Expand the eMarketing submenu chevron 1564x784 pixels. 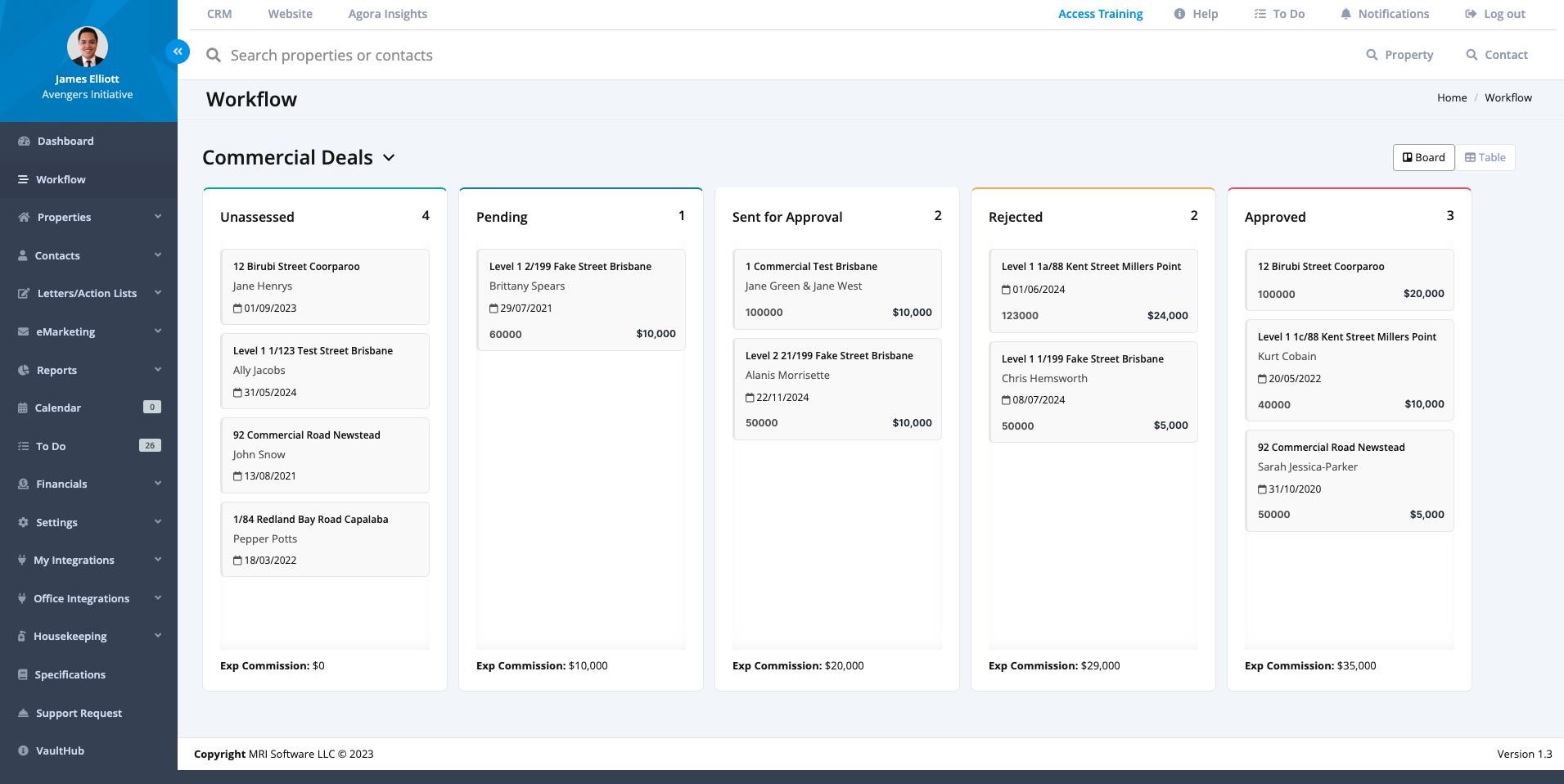(158, 331)
